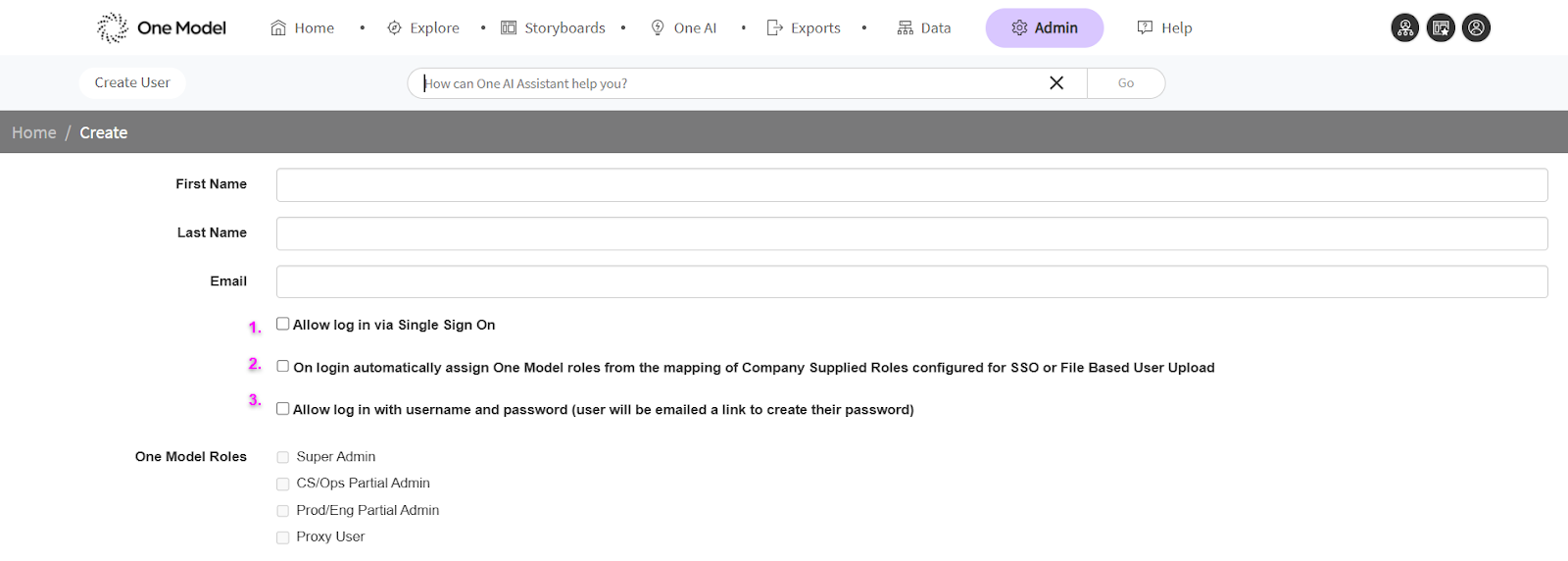
Task: Open the Data menu
Action: point(924,27)
